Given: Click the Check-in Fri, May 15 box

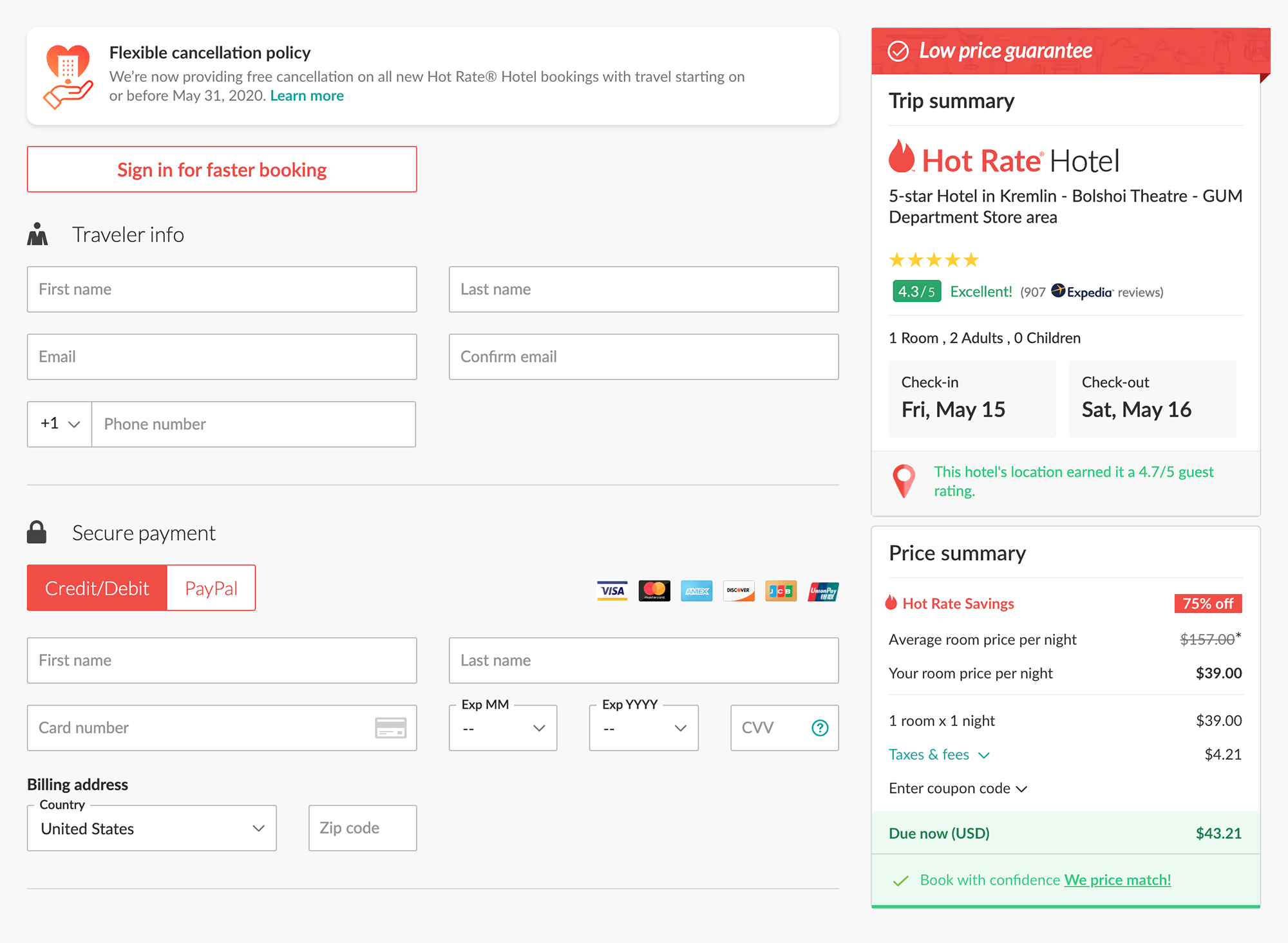Looking at the screenshot, I should [972, 399].
